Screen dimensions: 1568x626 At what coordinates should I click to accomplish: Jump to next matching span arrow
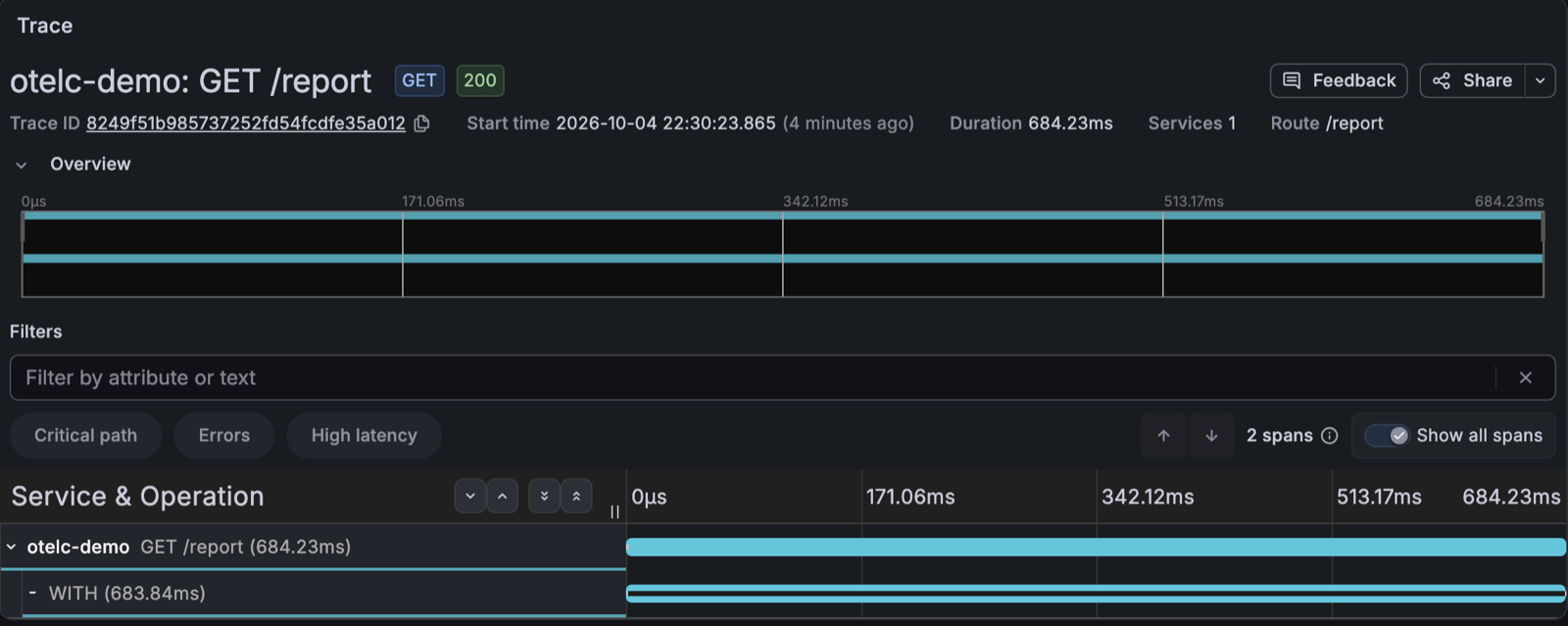pos(1211,436)
